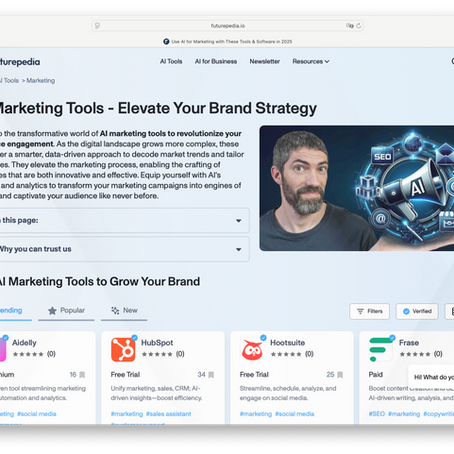Click HubSpot's verified badge
Image resolution: width=454 pixels, height=454 pixels.
click(134, 338)
